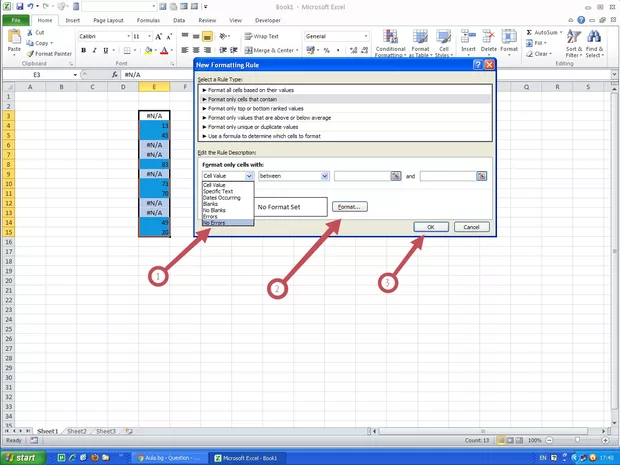
Task: Confirm the rule with OK button
Action: (430, 227)
